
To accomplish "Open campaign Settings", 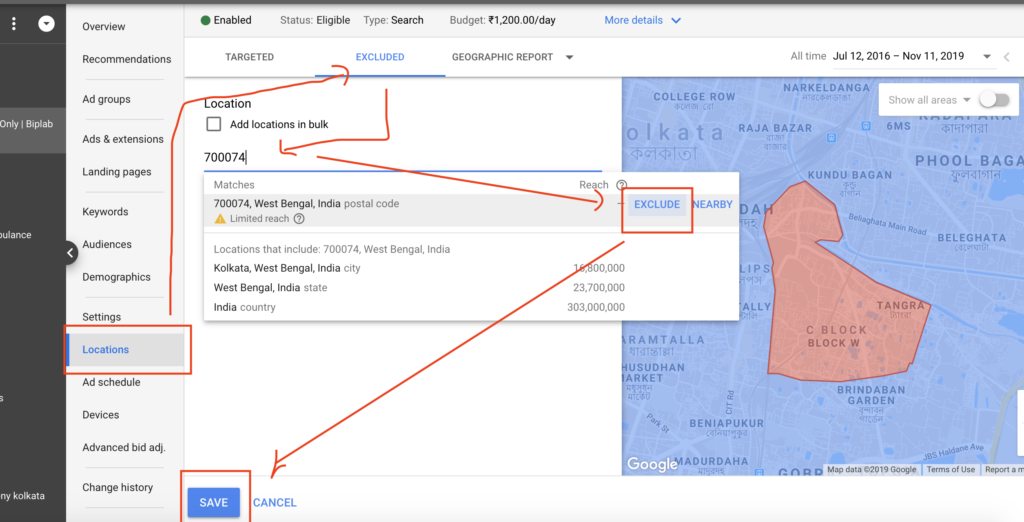I will coord(102,317).
